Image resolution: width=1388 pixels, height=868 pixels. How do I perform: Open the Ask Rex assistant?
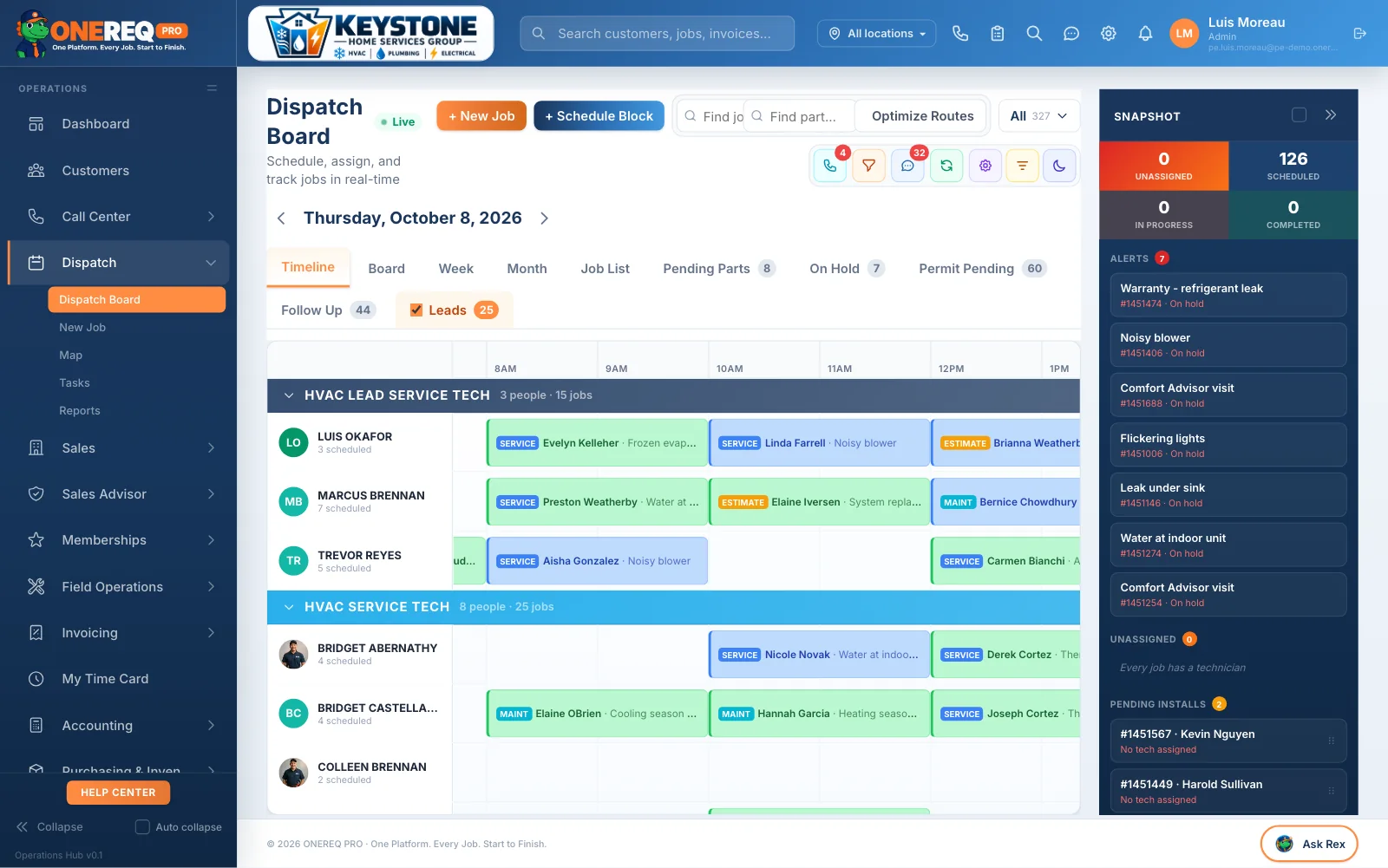[1309, 844]
